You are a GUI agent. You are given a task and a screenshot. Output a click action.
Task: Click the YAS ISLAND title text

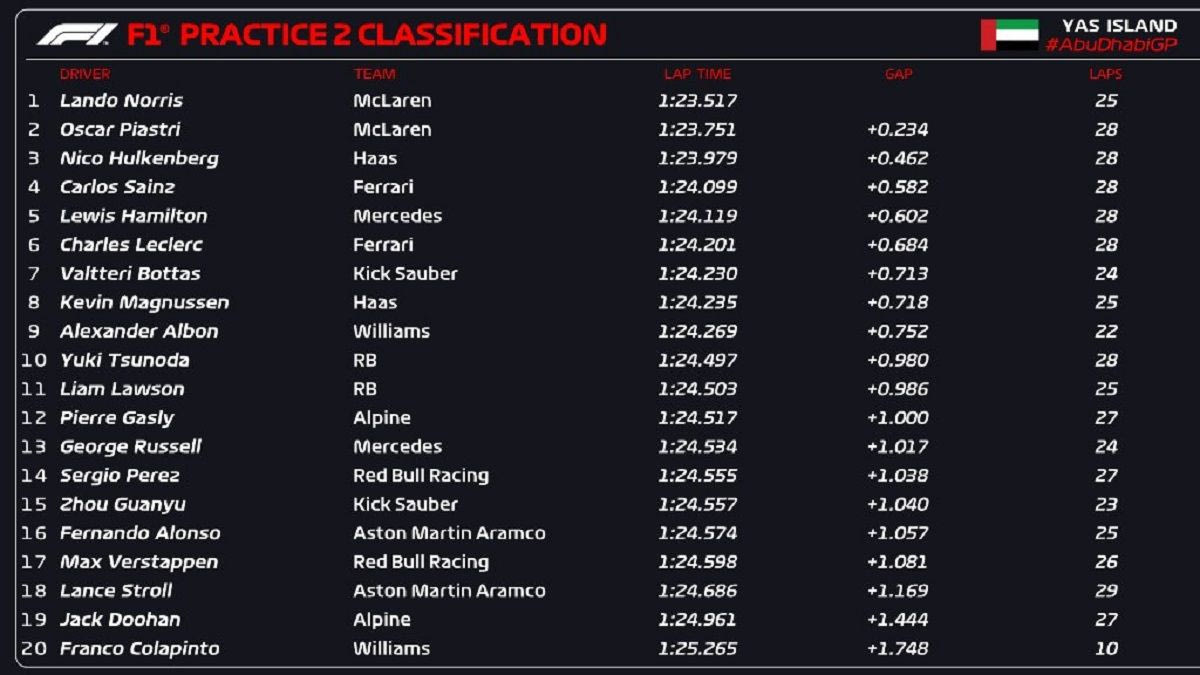tap(1118, 26)
